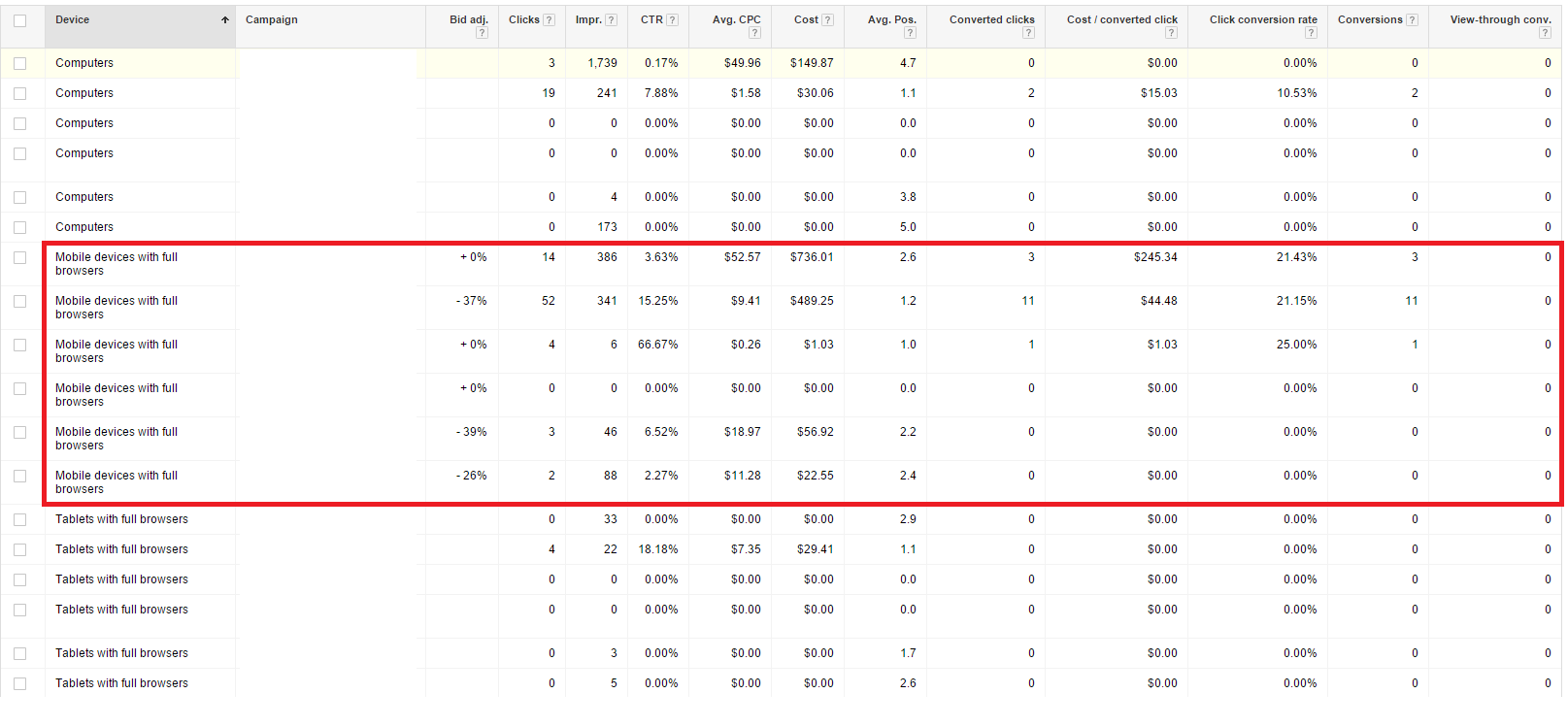Click the 25.00% click conversion rate

[1297, 345]
